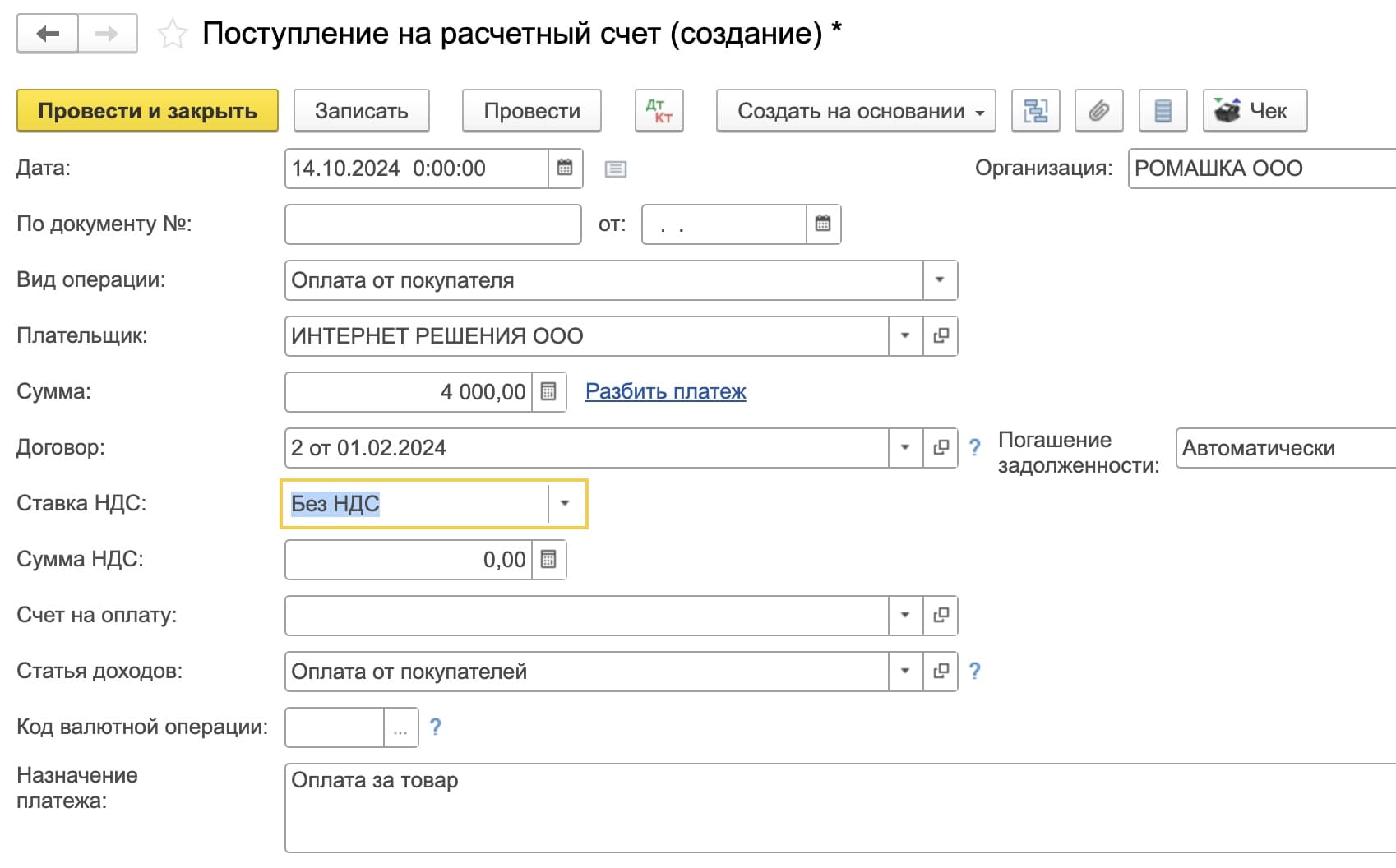
Task: Open calendar picker for Дата field
Action: click(565, 169)
